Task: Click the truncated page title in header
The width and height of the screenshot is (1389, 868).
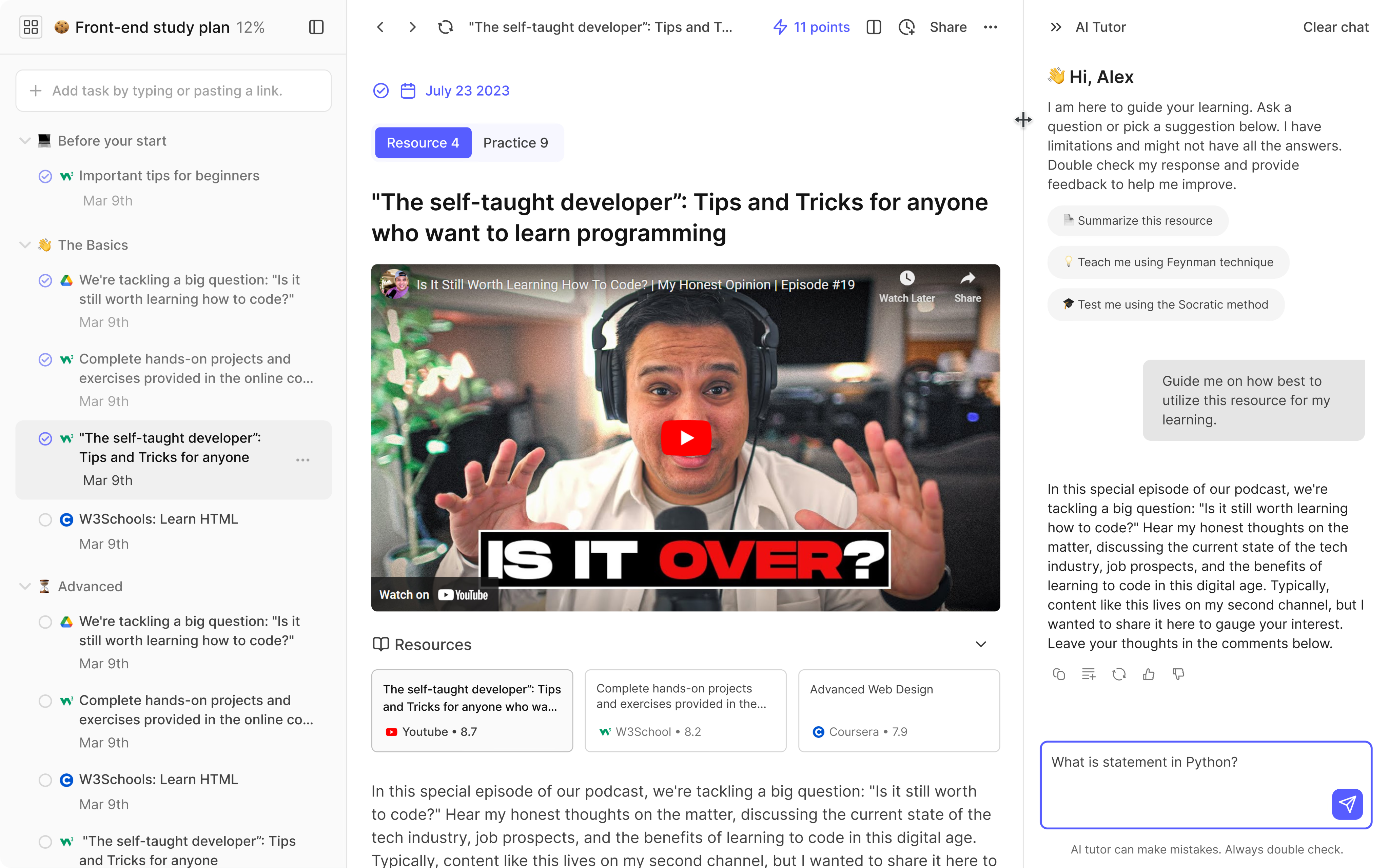Action: click(x=600, y=27)
